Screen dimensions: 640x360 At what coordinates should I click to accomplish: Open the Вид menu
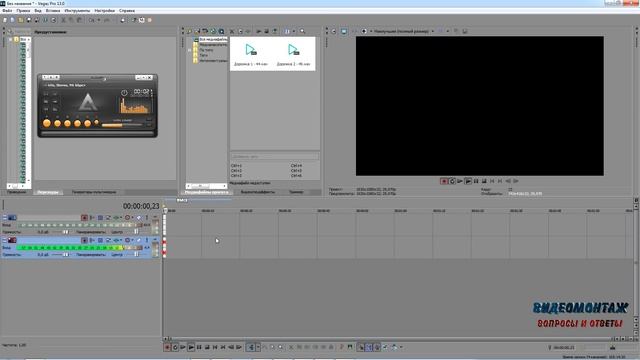pos(38,11)
